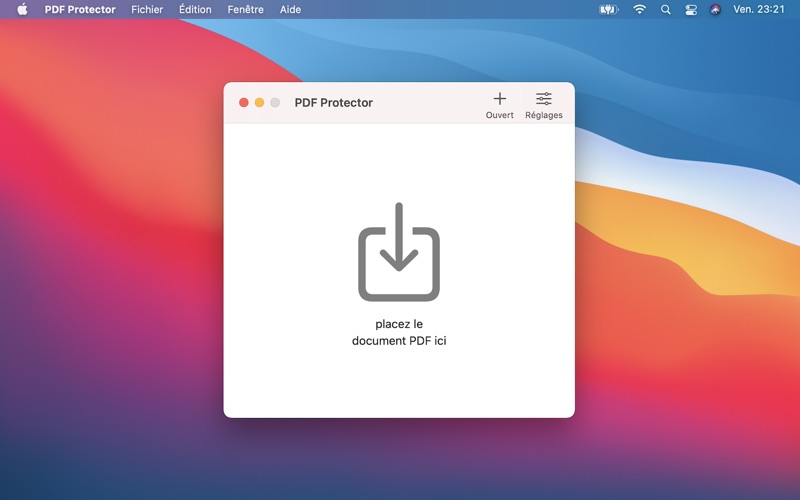This screenshot has width=800, height=500.
Task: Open the Aide menu
Action: (290, 9)
